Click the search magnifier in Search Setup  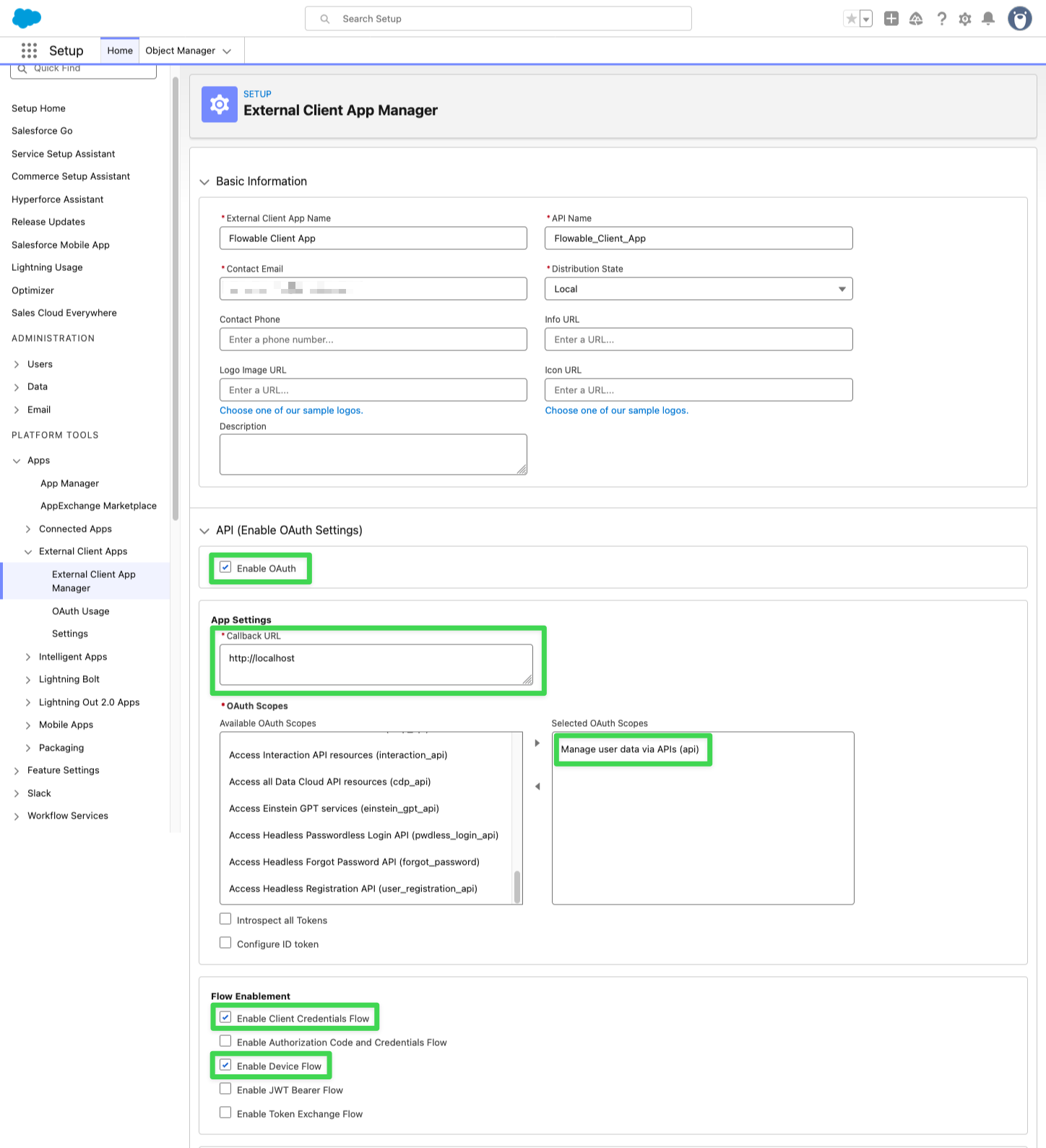[x=325, y=19]
